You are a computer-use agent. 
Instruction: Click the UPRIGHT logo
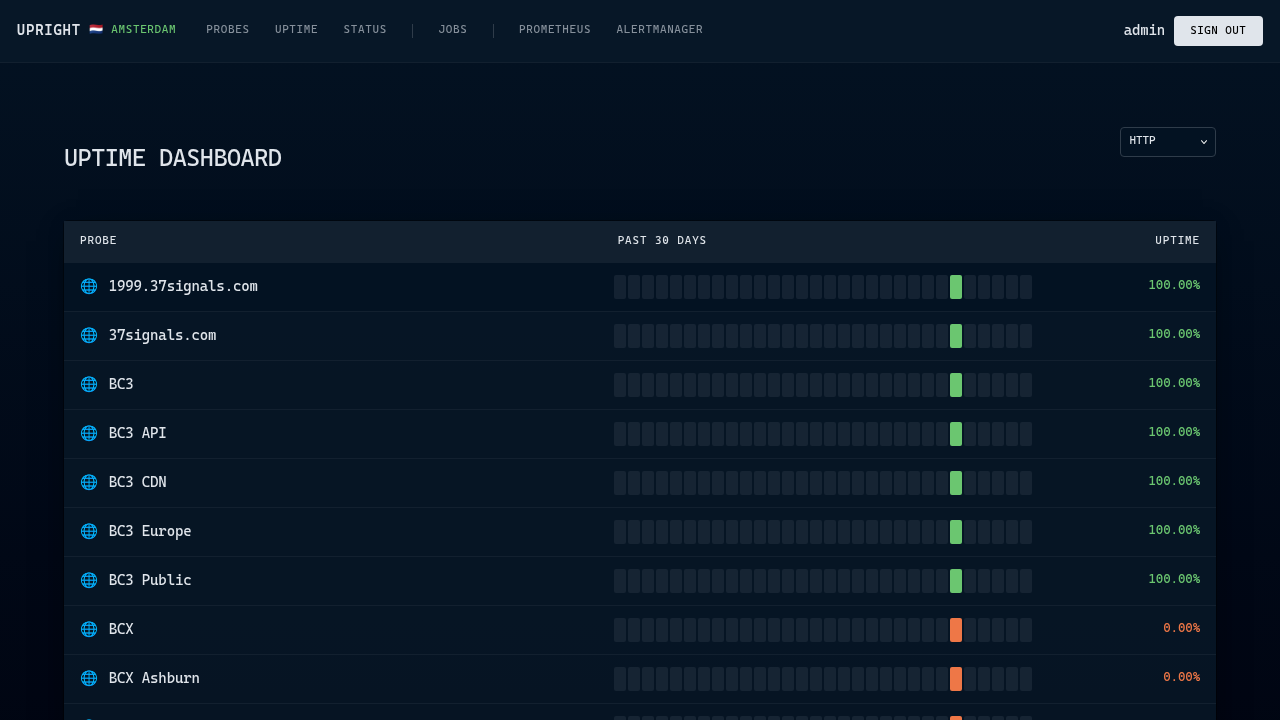point(48,30)
